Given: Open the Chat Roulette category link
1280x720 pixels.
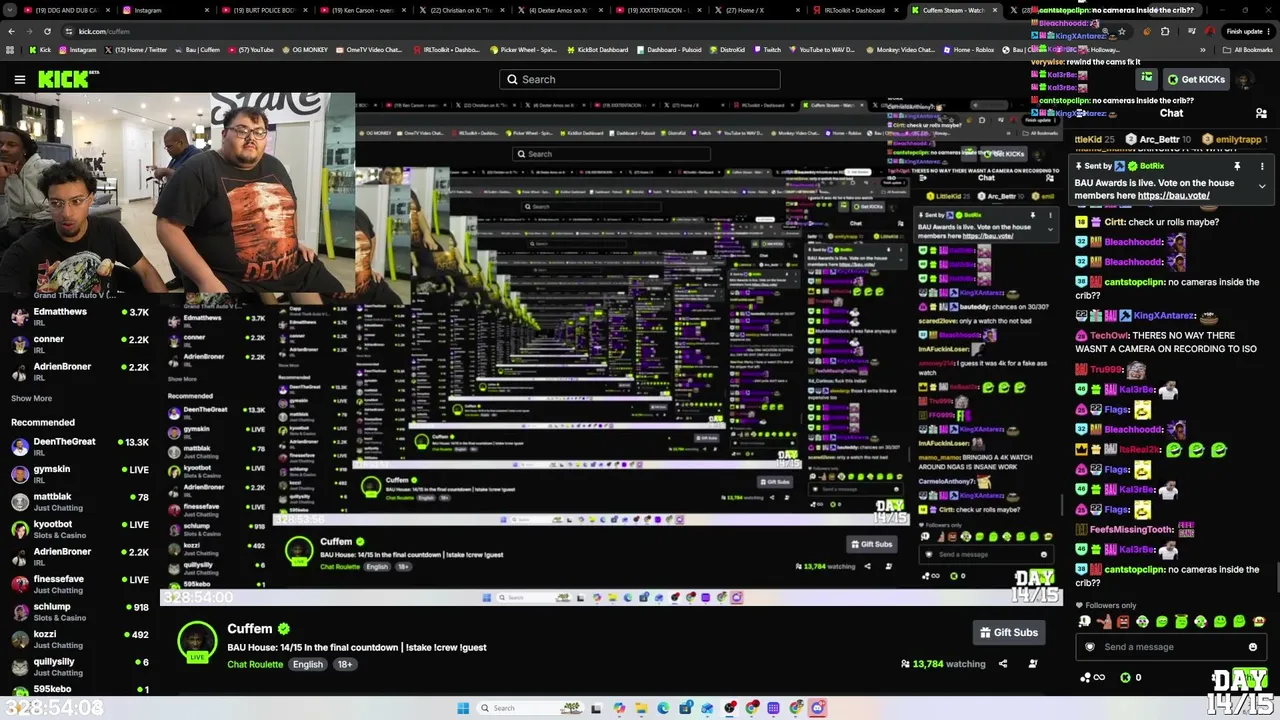Looking at the screenshot, I should pyautogui.click(x=255, y=665).
